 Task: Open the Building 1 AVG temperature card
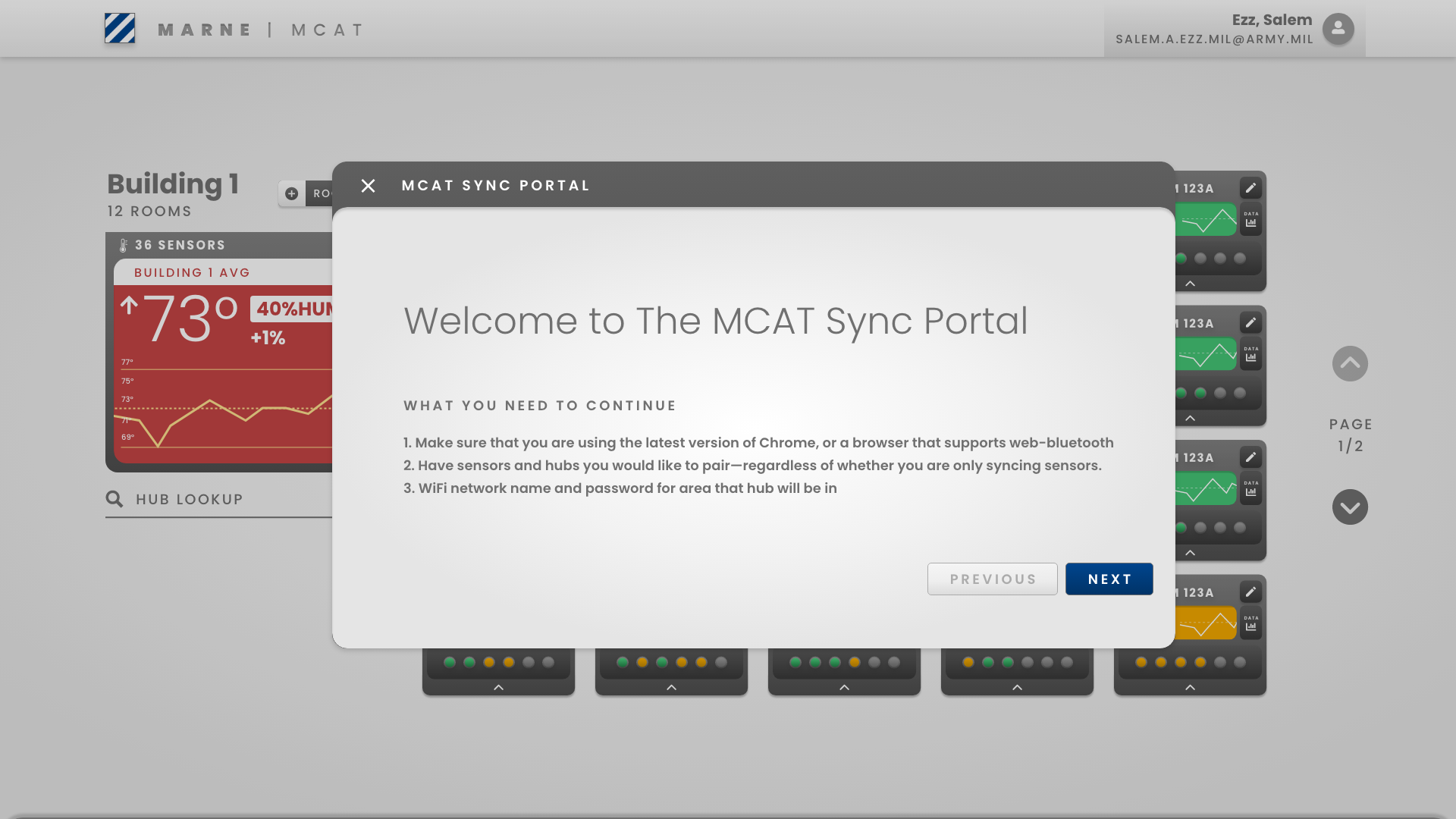(x=223, y=361)
